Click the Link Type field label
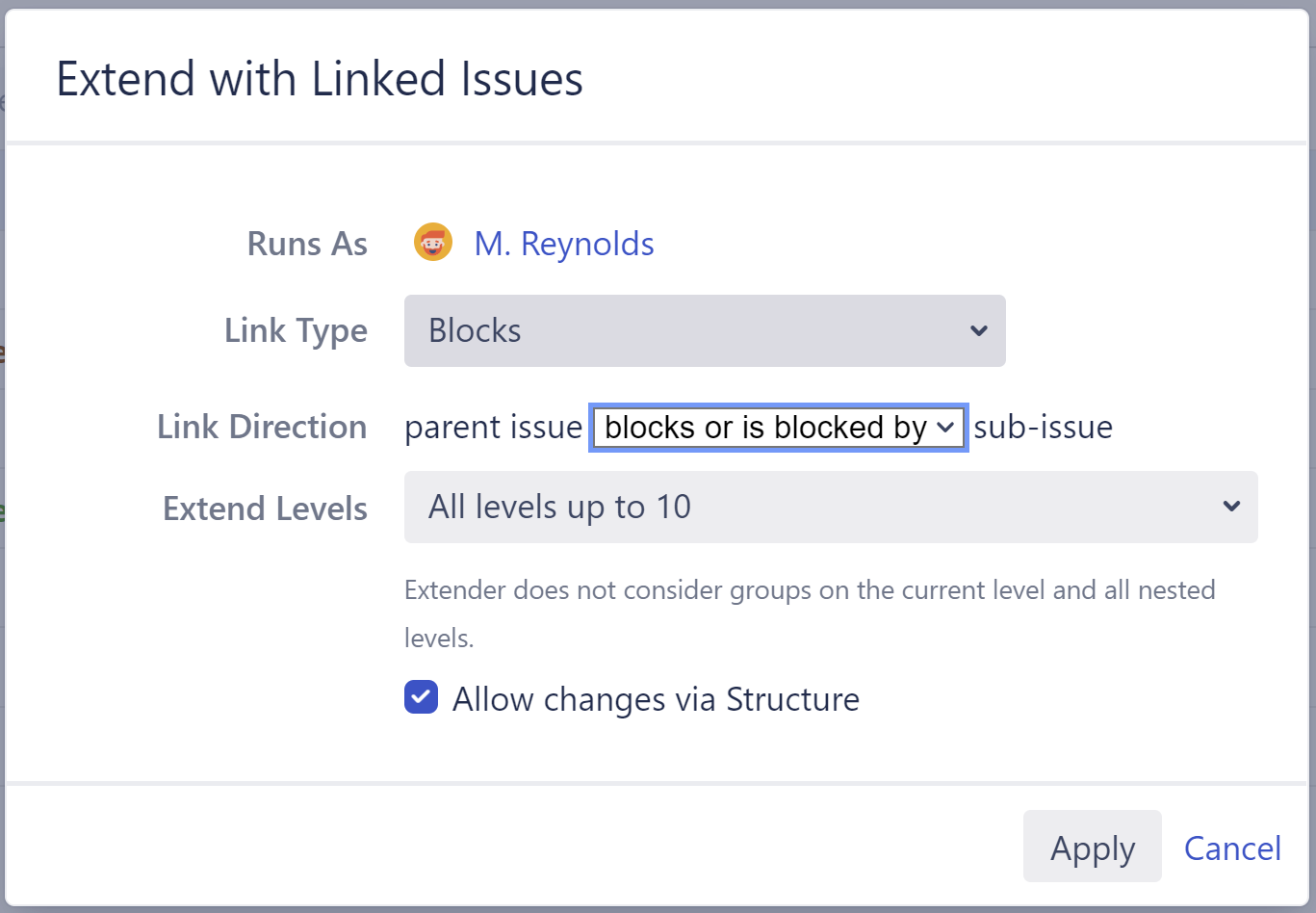 pos(296,330)
